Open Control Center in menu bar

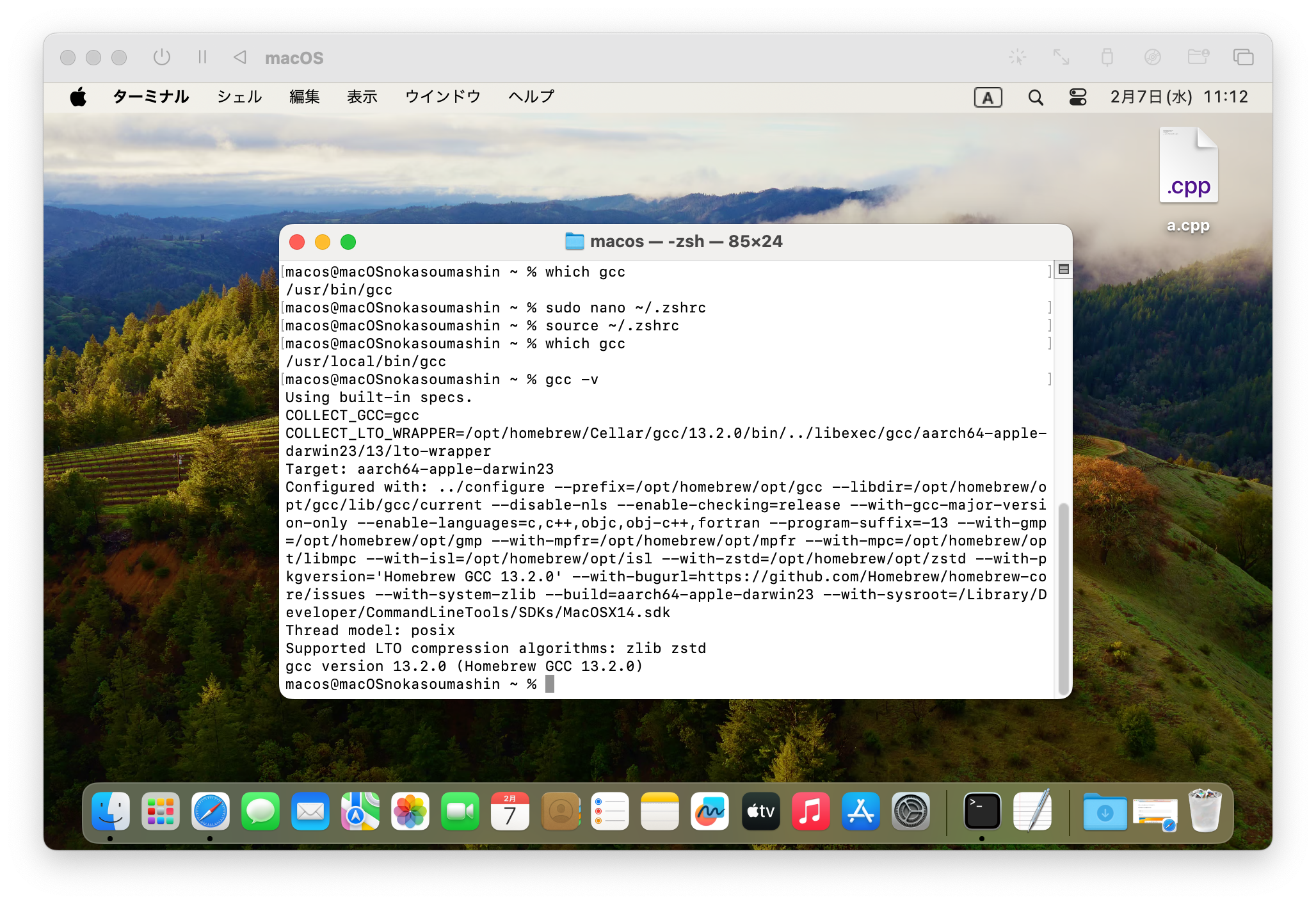[x=1078, y=97]
